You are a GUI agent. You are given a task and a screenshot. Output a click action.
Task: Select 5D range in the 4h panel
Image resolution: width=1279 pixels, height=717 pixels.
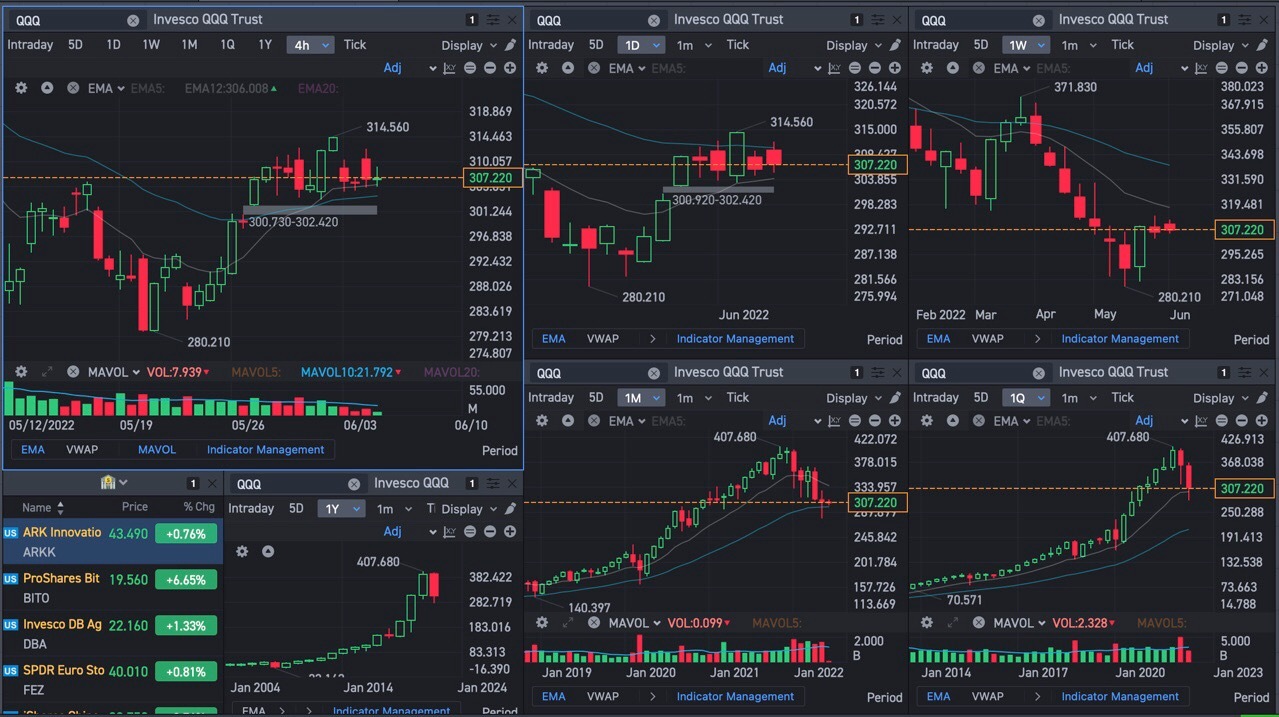pyautogui.click(x=75, y=45)
